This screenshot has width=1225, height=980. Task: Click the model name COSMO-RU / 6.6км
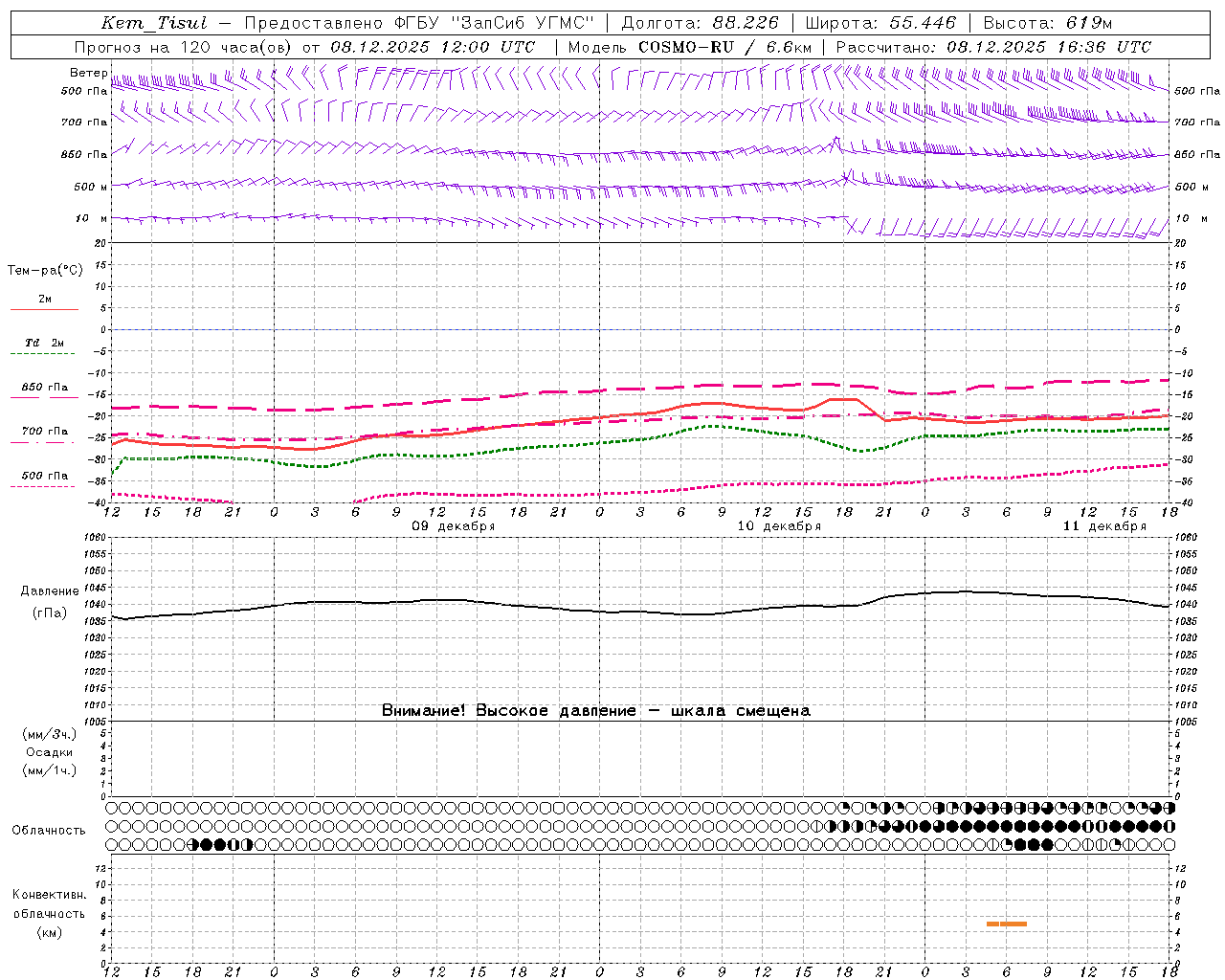724,47
